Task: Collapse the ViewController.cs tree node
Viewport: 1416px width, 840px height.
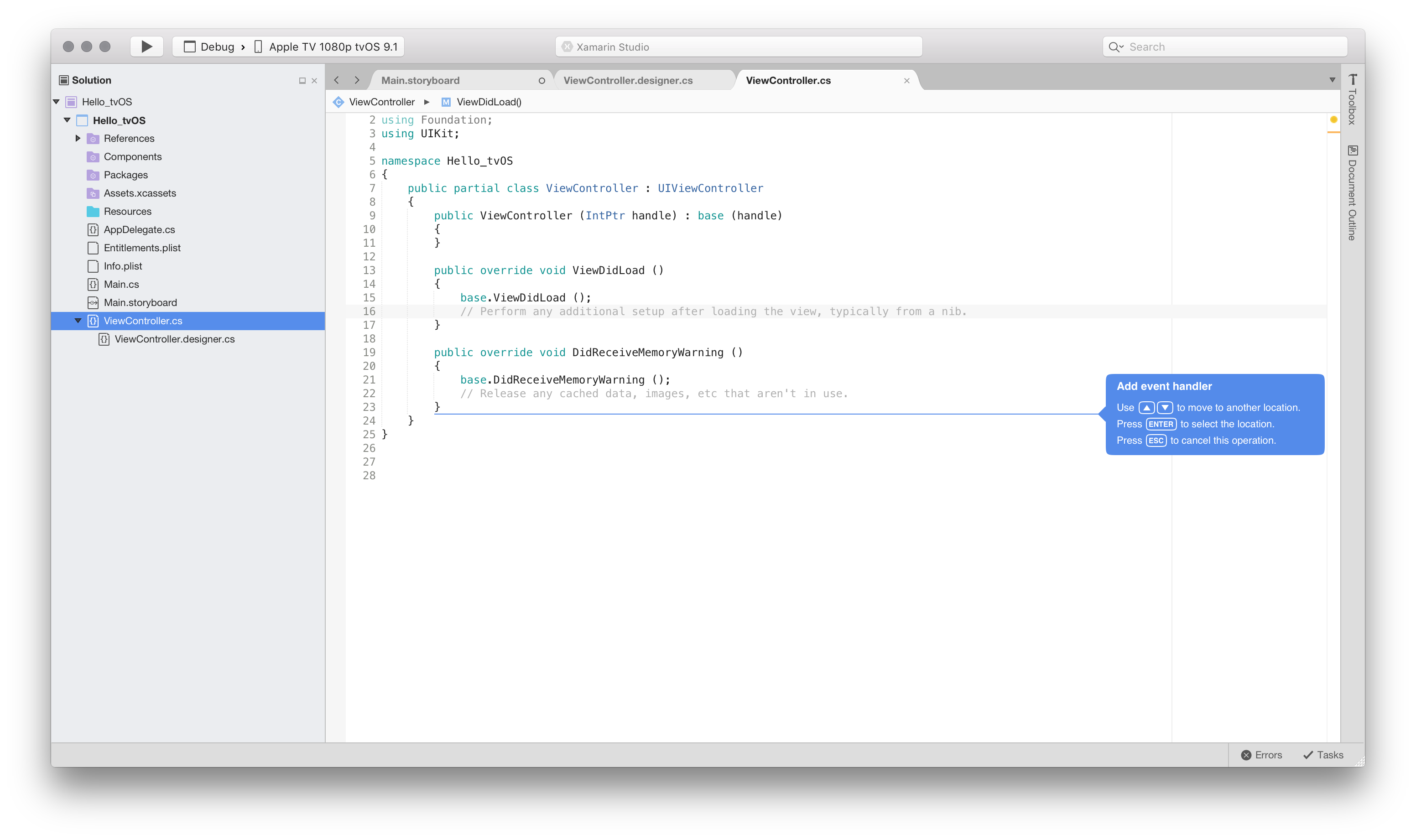Action: [78, 321]
